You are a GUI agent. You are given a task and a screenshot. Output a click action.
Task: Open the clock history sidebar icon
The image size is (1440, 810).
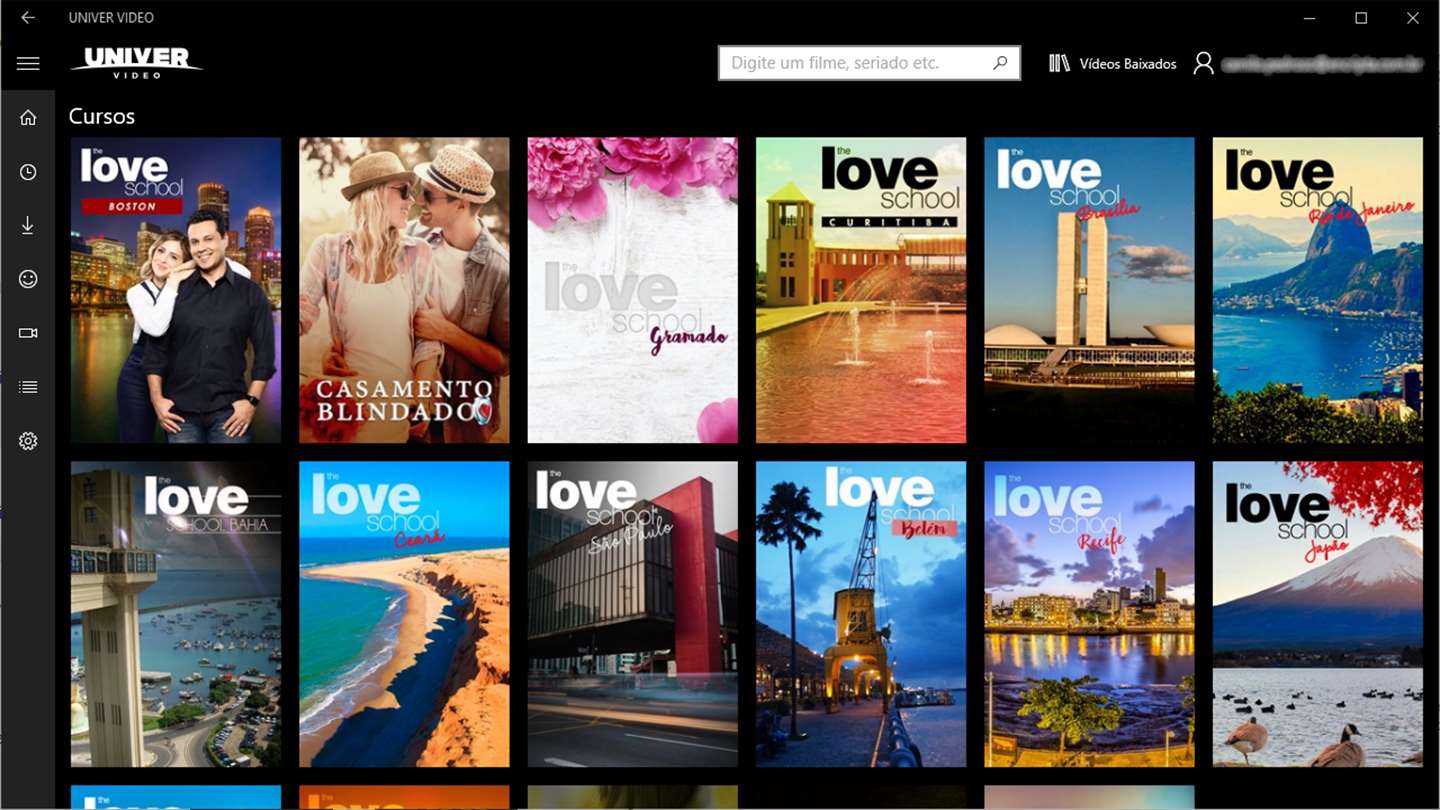pyautogui.click(x=28, y=172)
